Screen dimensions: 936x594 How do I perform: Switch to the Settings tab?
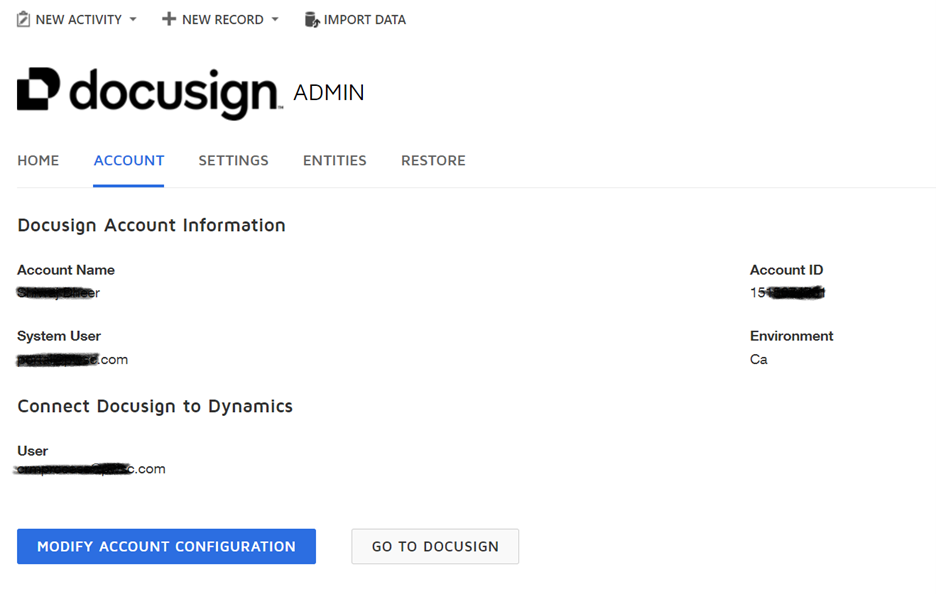click(233, 160)
